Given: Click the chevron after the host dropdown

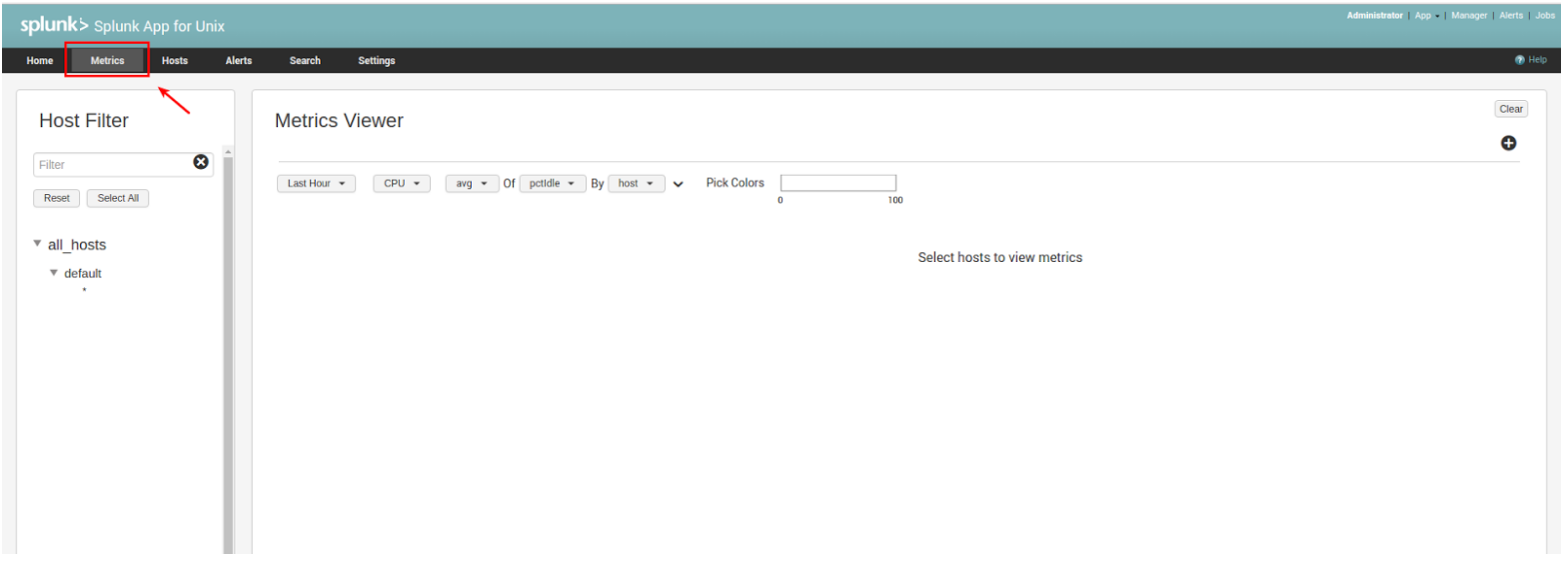Looking at the screenshot, I should click(x=679, y=184).
